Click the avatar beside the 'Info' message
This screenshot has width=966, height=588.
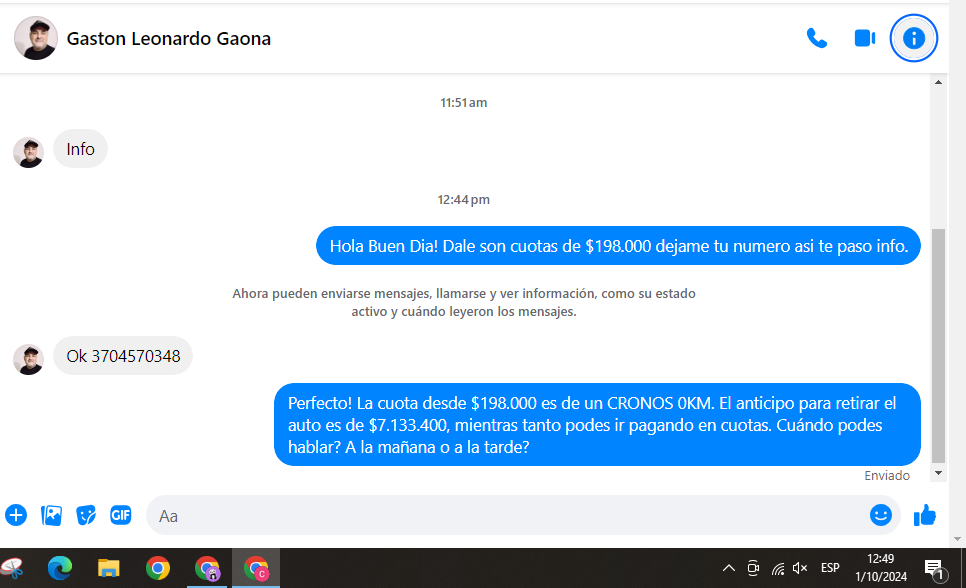28,152
